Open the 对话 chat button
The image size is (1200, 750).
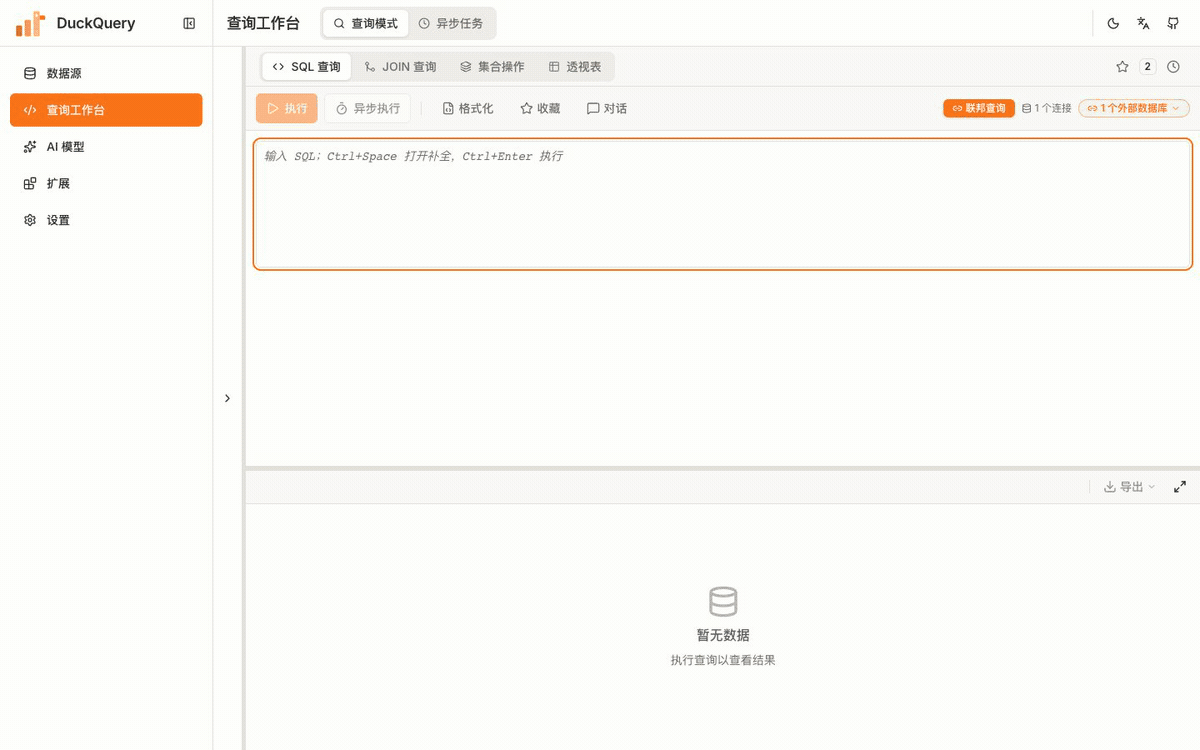click(607, 108)
